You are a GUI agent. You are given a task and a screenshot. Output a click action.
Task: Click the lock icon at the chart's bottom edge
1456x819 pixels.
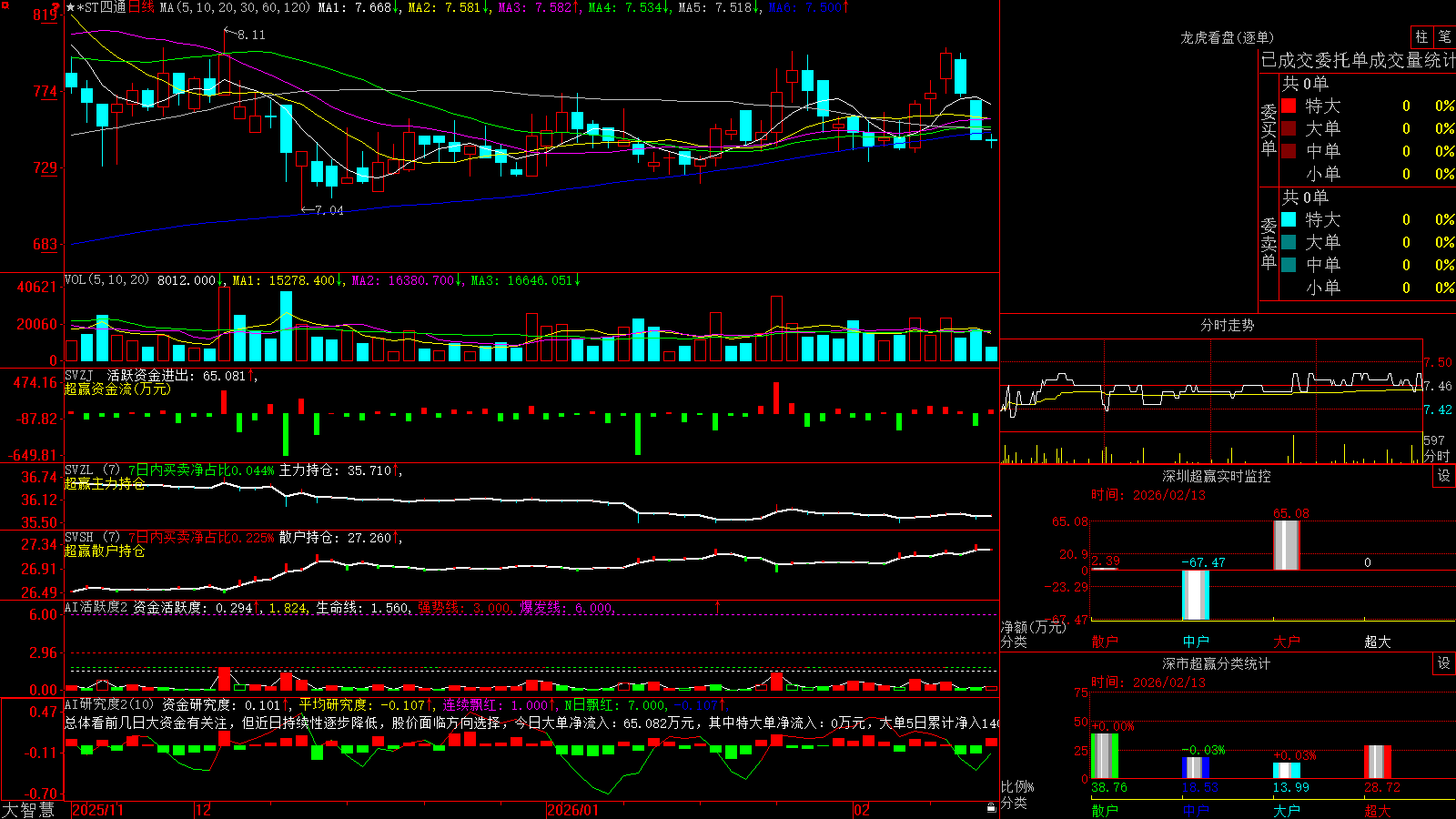click(991, 808)
